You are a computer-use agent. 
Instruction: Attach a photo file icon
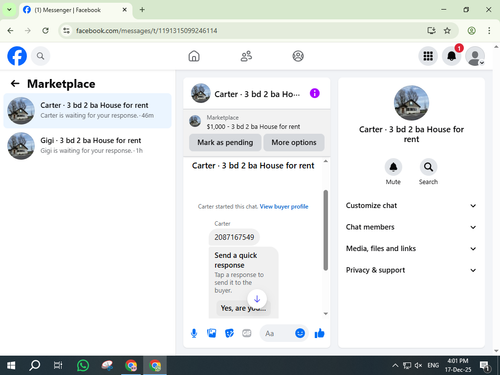click(x=212, y=333)
